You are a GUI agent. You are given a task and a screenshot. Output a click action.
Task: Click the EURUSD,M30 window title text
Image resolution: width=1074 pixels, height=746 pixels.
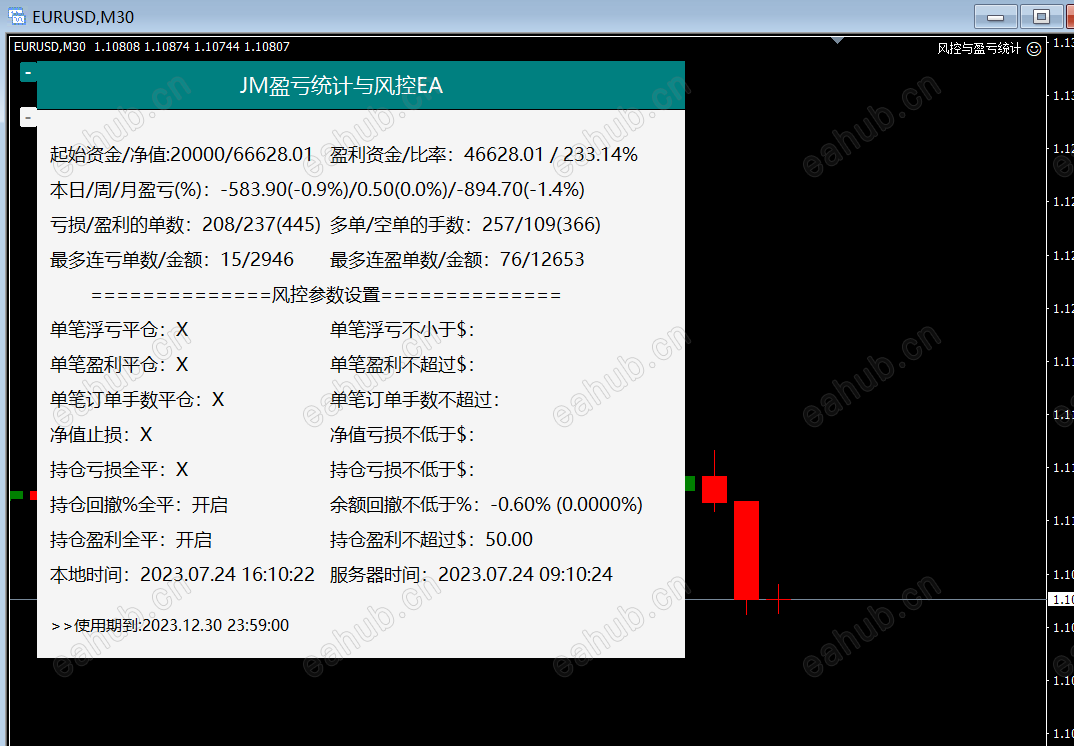point(83,17)
